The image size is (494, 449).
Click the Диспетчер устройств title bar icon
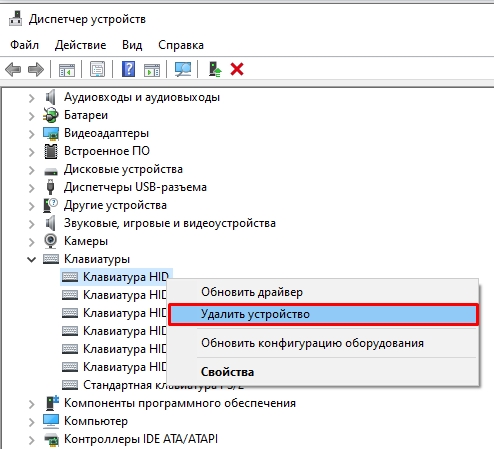click(15, 18)
